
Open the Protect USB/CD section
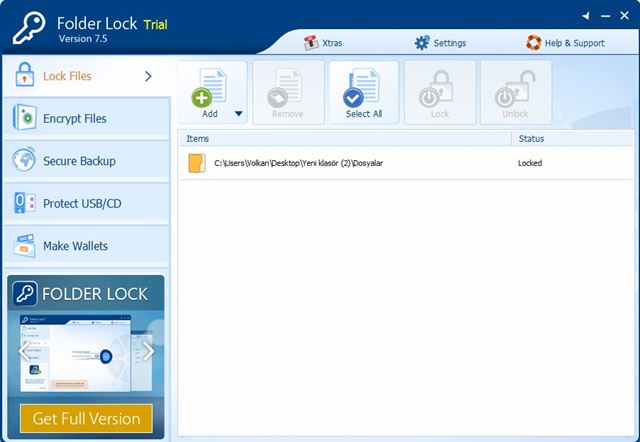click(87, 203)
